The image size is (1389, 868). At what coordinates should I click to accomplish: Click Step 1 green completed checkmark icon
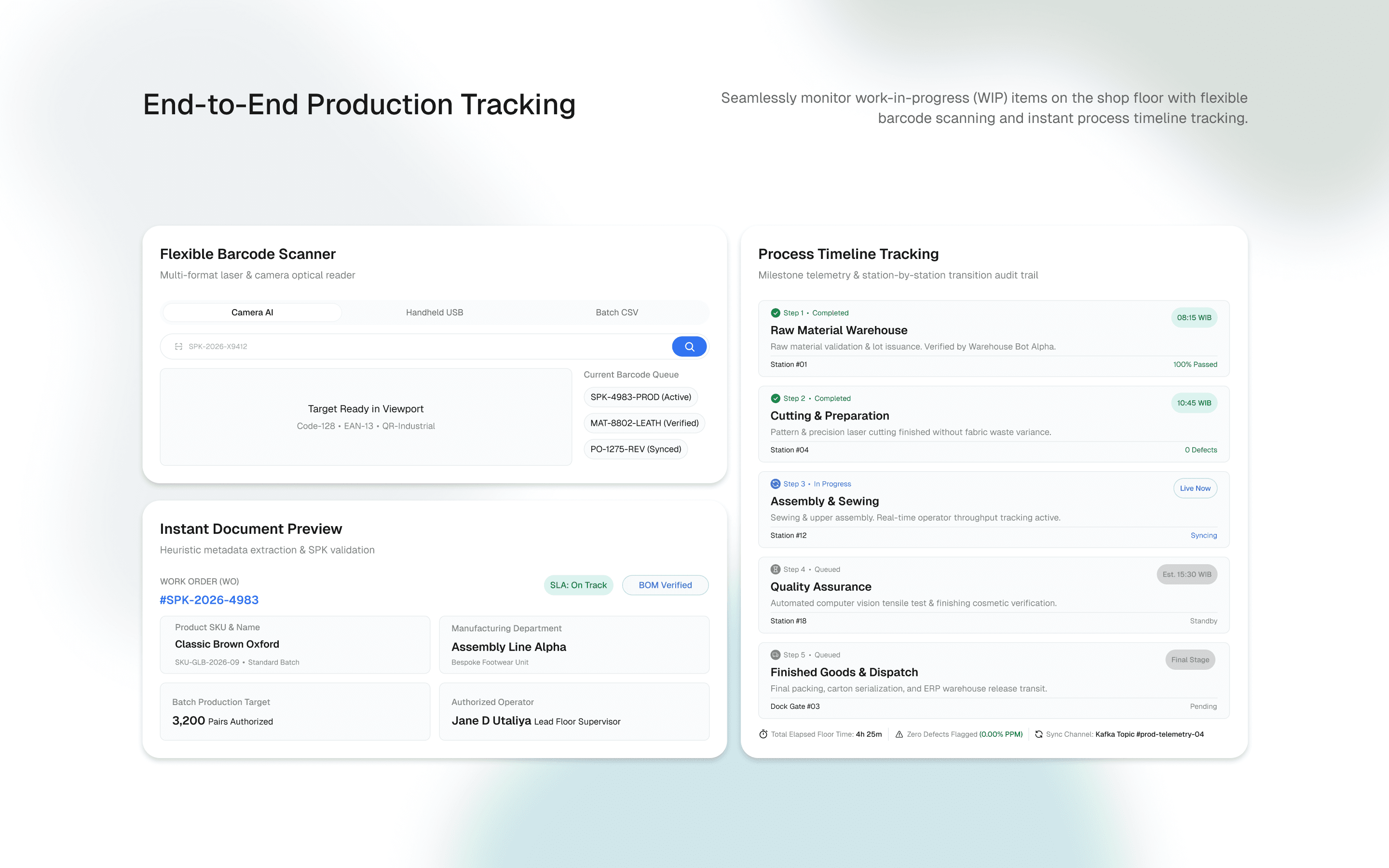776,313
